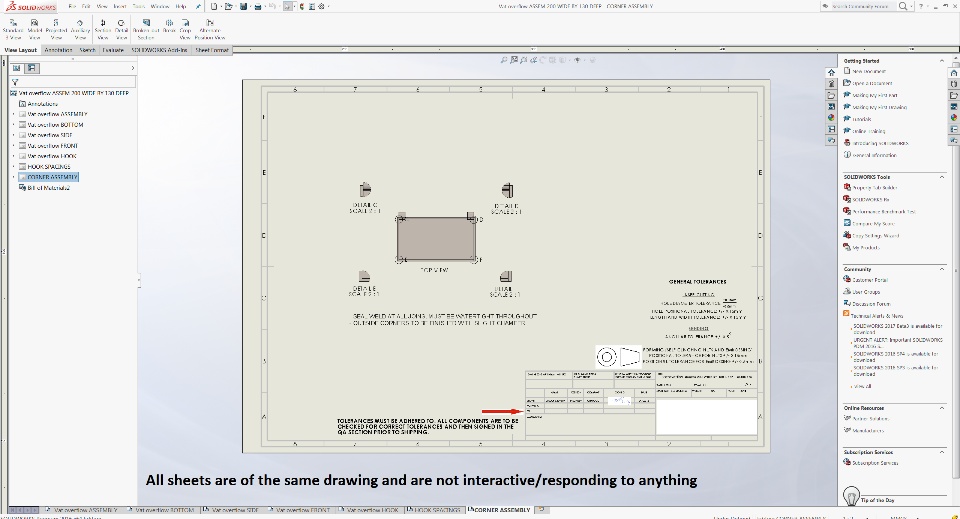Open the File menu
The width and height of the screenshot is (960, 519).
[x=72, y=6]
